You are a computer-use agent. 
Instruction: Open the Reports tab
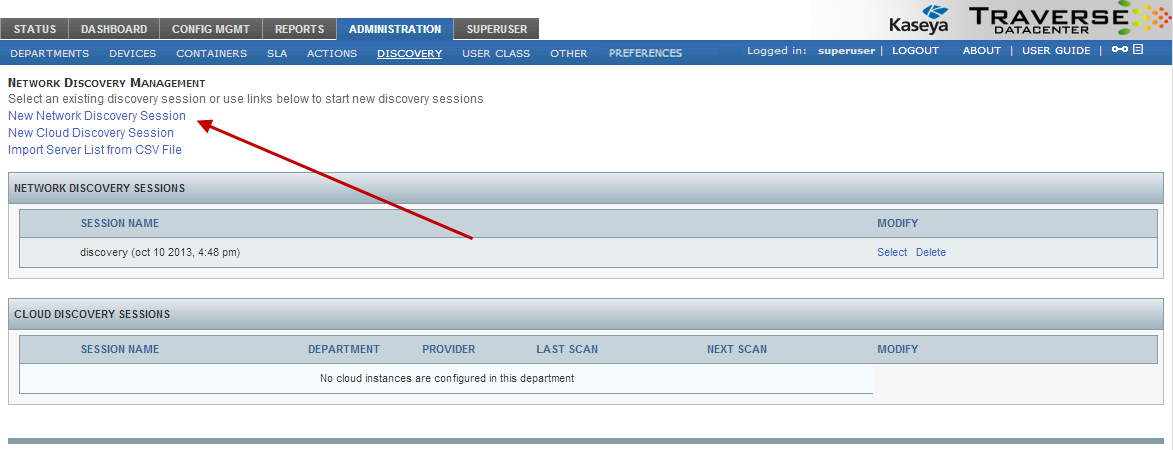point(300,29)
